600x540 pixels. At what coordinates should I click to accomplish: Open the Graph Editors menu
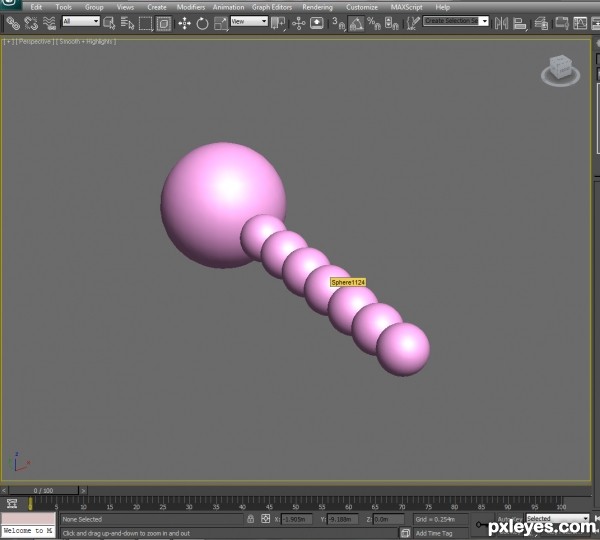(272, 7)
